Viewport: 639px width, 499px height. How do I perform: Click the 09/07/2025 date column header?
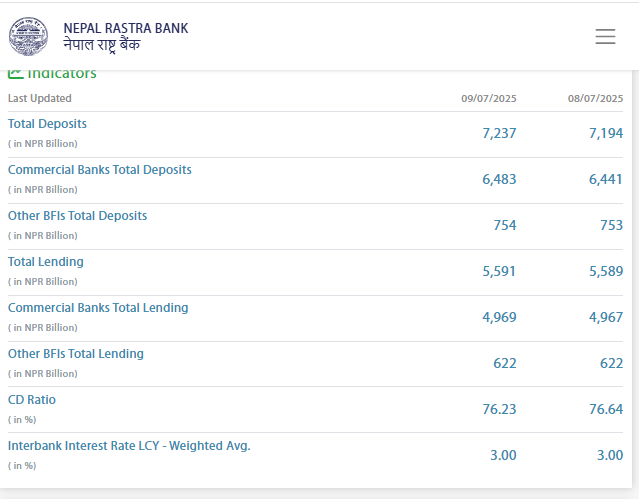pyautogui.click(x=488, y=98)
